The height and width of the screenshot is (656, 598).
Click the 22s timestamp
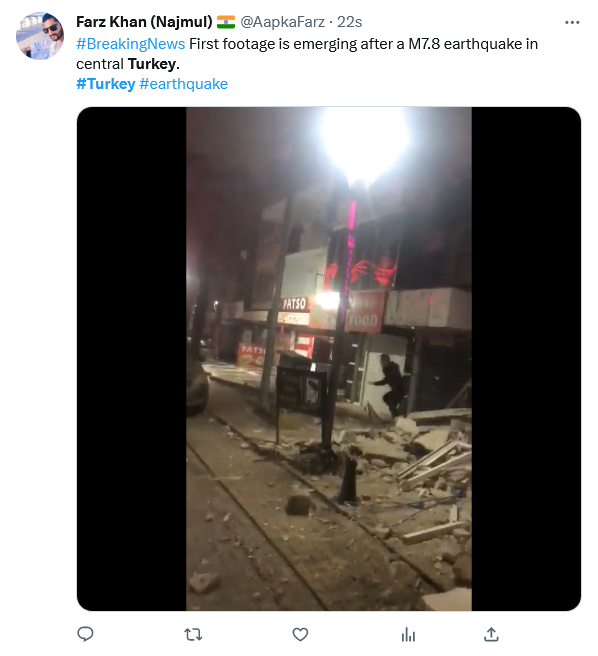pos(349,22)
